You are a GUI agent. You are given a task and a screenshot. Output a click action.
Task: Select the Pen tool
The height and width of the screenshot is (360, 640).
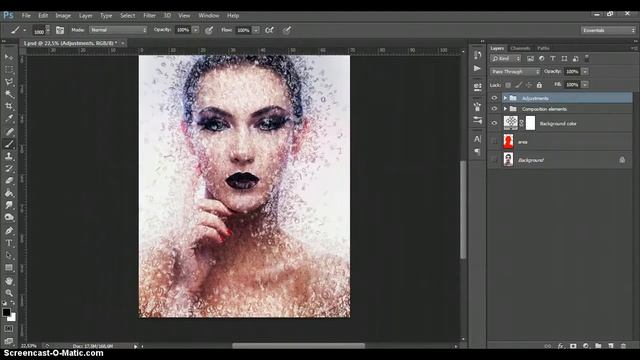[9, 231]
